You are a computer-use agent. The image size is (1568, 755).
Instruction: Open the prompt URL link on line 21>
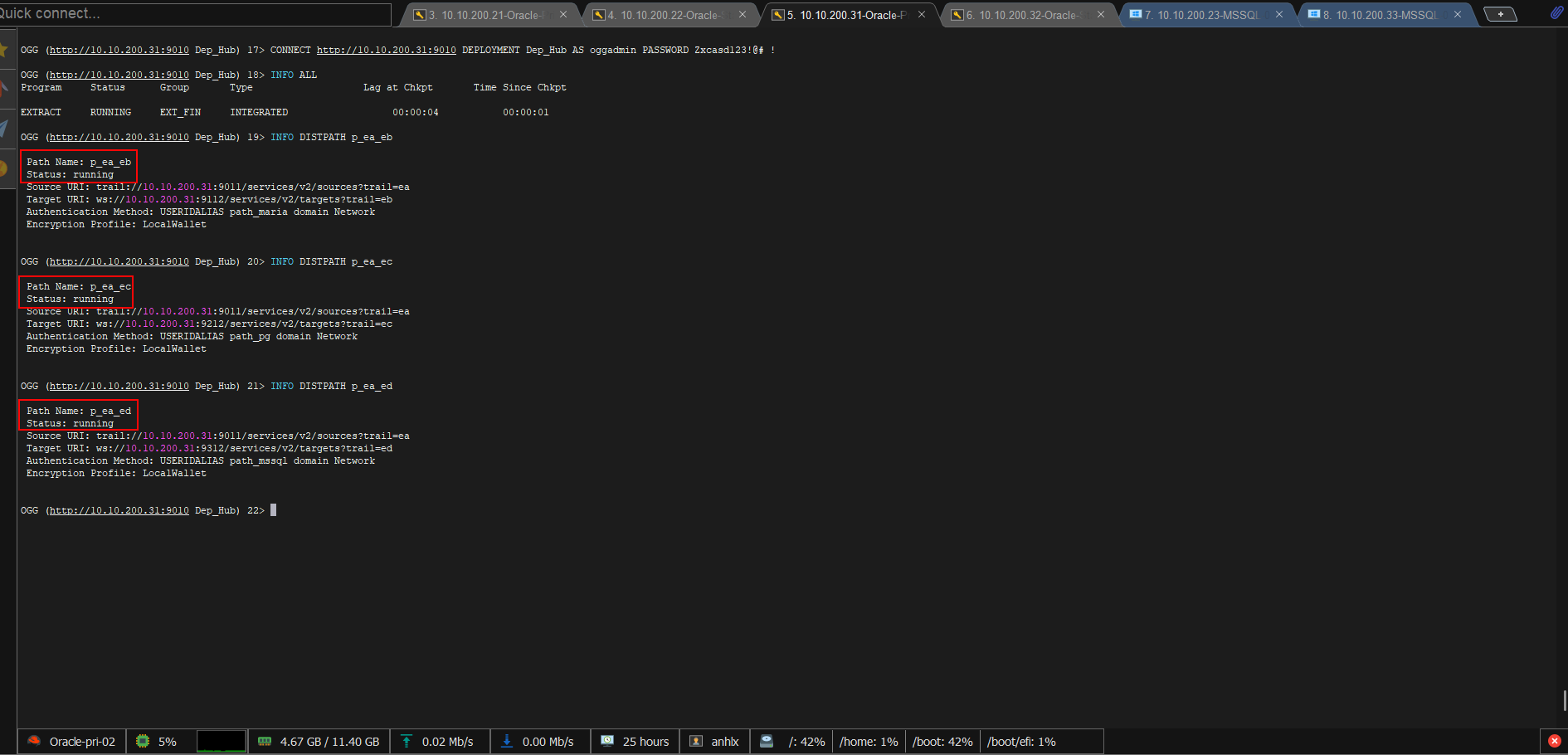tap(119, 386)
